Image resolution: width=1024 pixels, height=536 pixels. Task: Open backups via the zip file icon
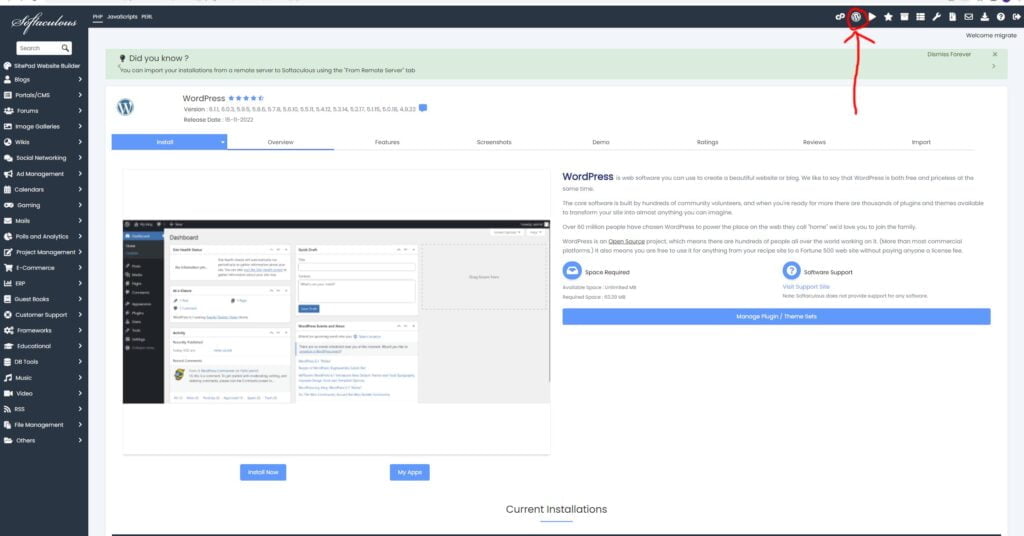952,17
